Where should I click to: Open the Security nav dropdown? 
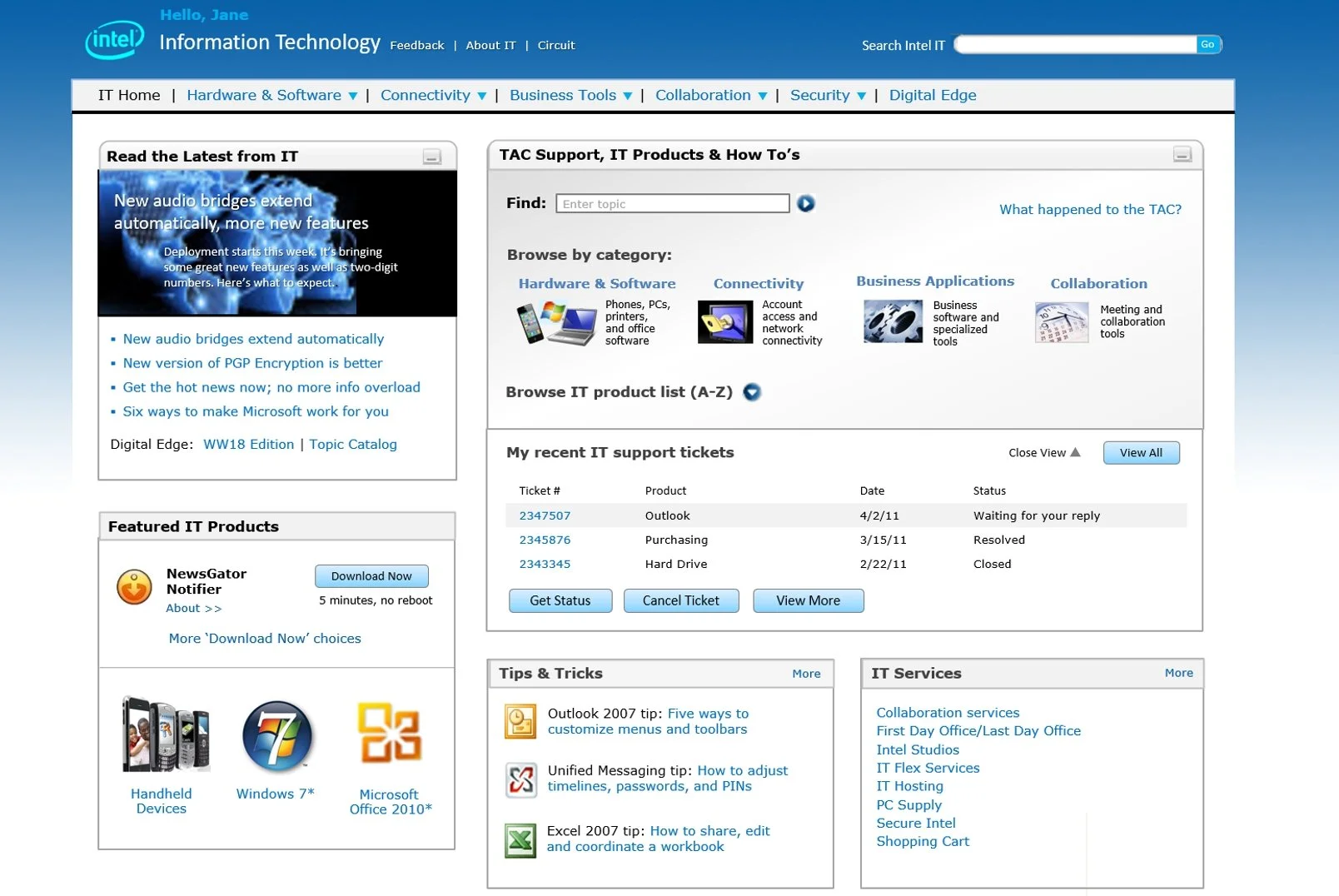tap(861, 96)
